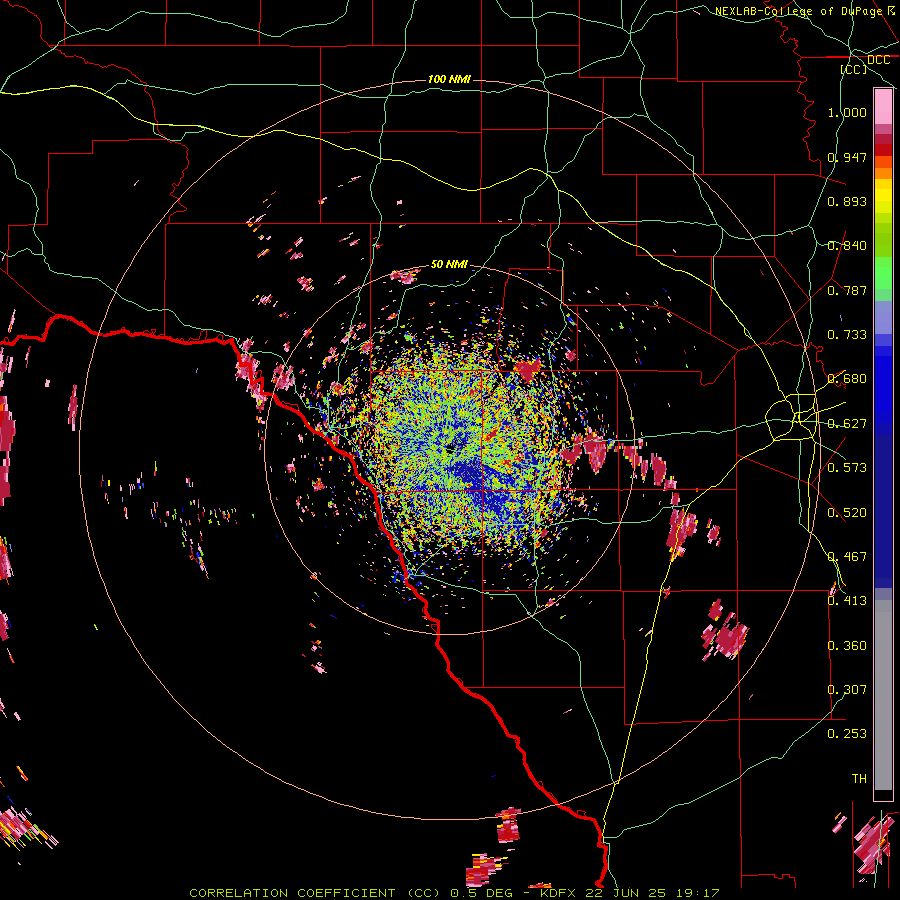Click the [CC] units label
Viewport: 900px width, 900px height.
(x=854, y=69)
